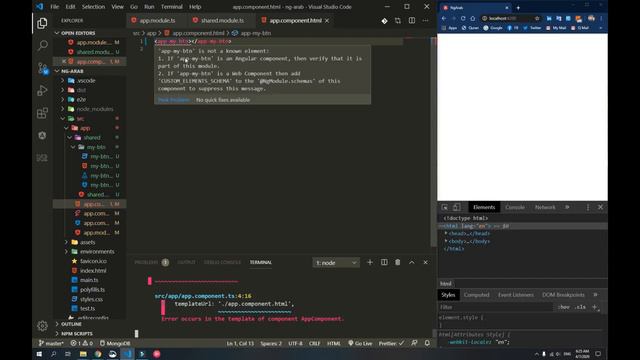
Task: Reload the page in the browser window
Action: click(463, 18)
